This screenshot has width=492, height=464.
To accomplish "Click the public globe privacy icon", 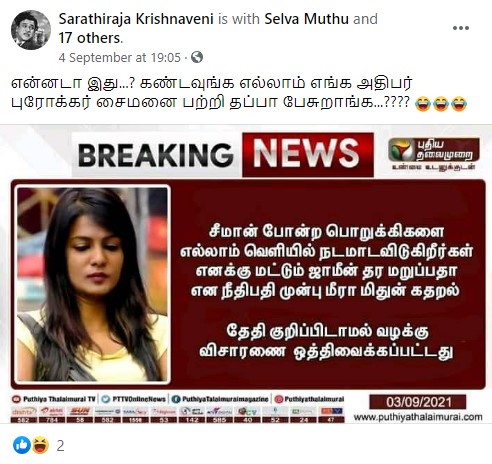I will [x=197, y=57].
